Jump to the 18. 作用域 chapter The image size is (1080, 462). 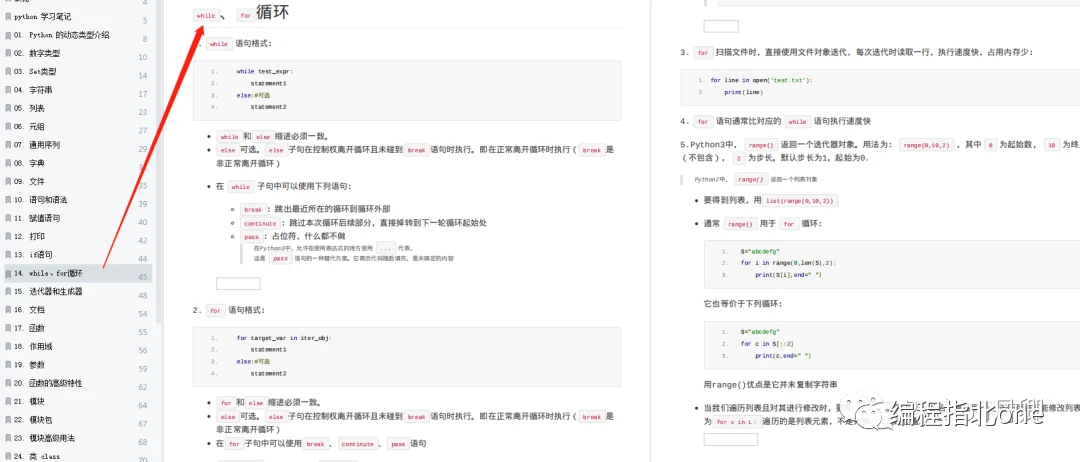33,346
